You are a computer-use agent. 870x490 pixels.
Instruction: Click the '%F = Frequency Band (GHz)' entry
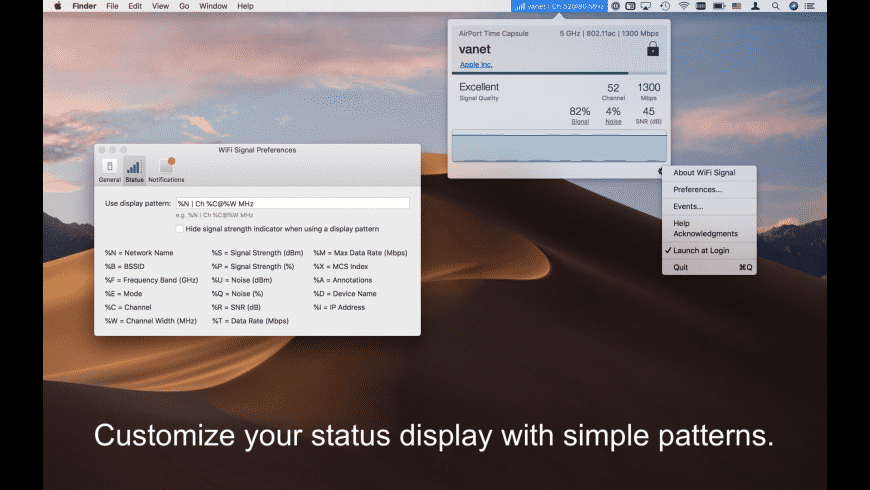[151, 280]
